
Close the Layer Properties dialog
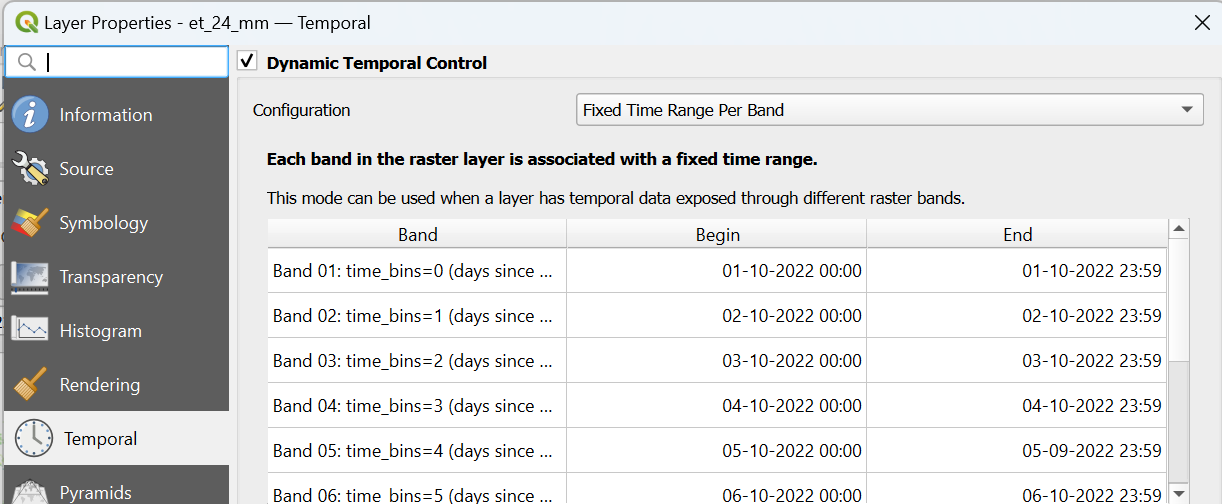pos(1202,22)
